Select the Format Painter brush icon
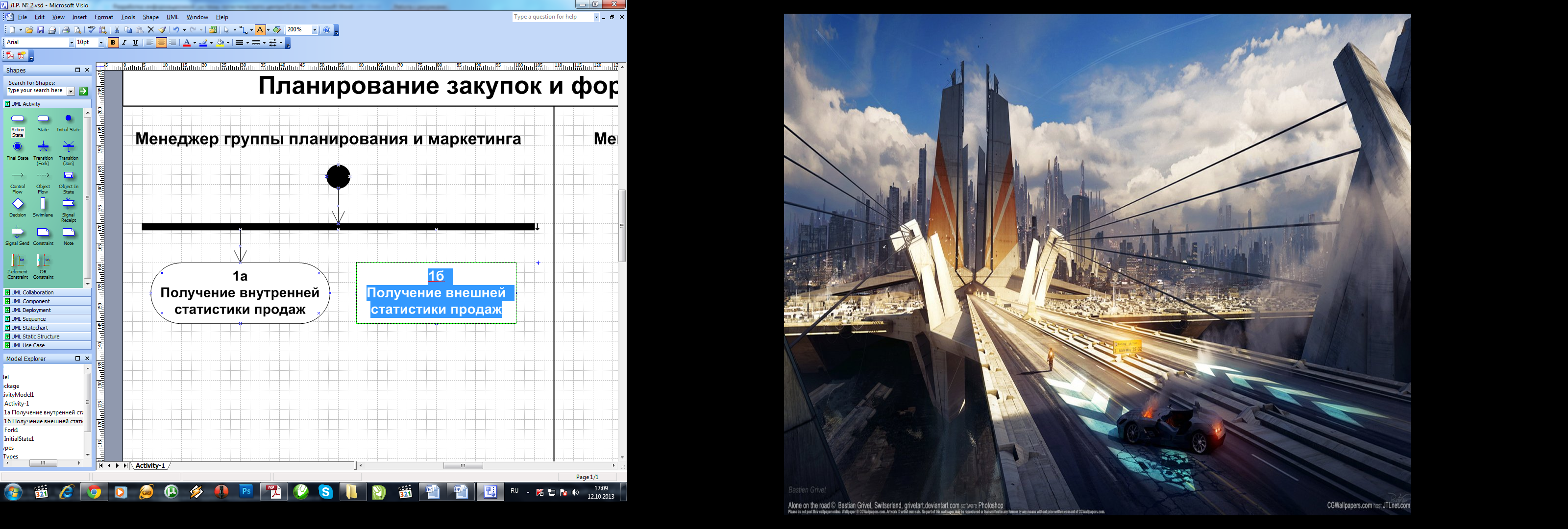 click(x=163, y=30)
